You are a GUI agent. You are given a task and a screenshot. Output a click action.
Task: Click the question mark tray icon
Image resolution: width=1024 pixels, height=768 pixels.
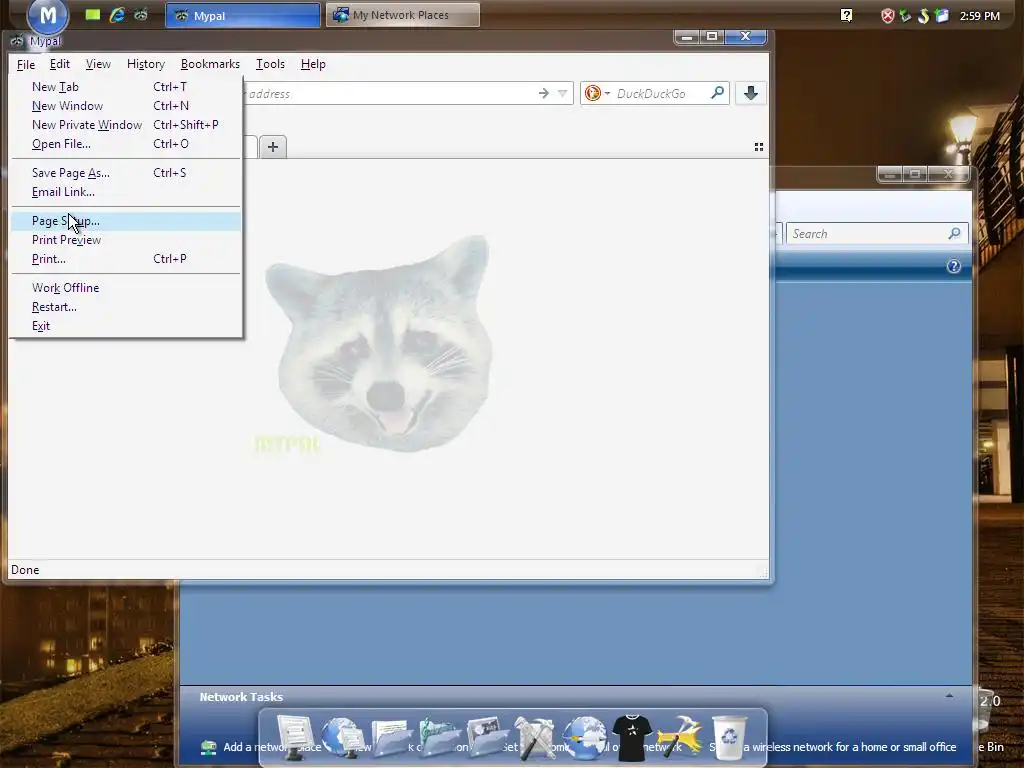[x=846, y=16]
